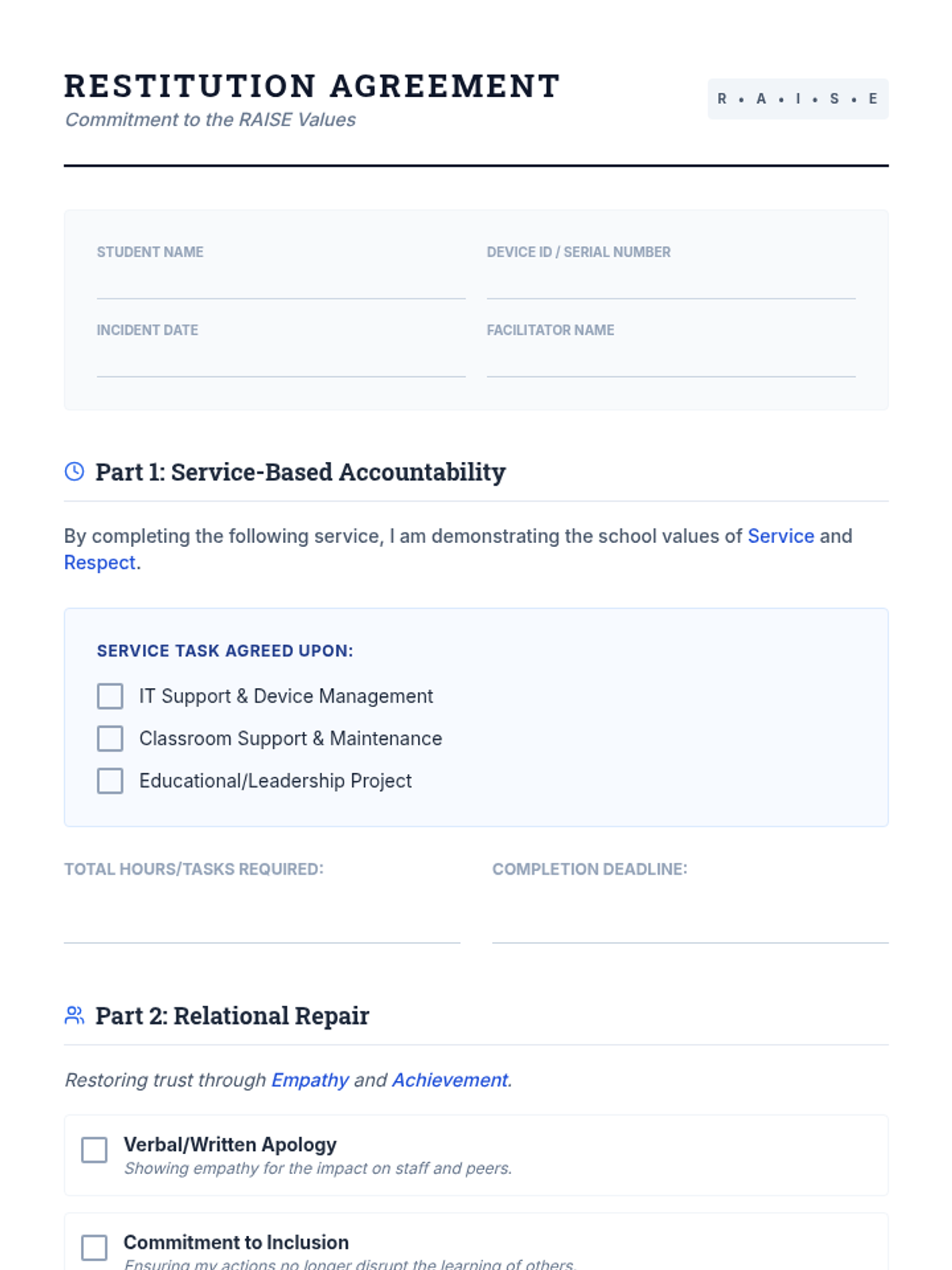Click the Part 1: Service-Based Accountability heading
This screenshot has width=952, height=1270.
tap(300, 472)
